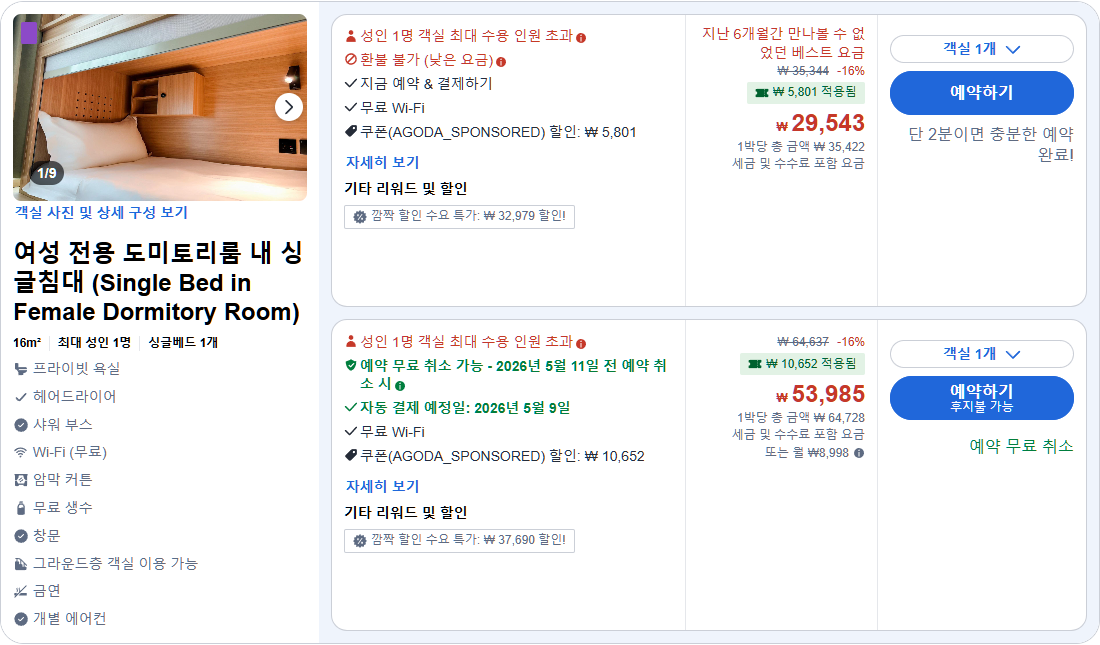Click the info icon beside 환불 불가
1100x645 pixels.
(503, 60)
